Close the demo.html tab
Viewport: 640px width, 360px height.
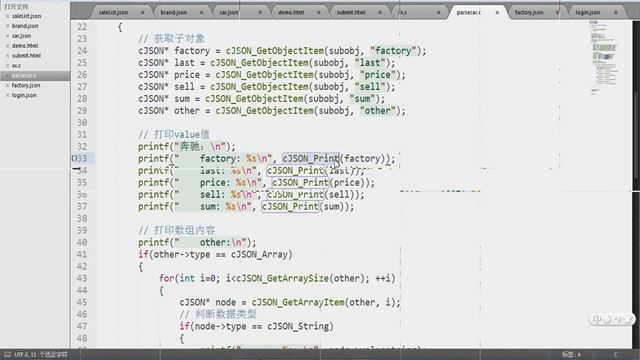pos(319,13)
